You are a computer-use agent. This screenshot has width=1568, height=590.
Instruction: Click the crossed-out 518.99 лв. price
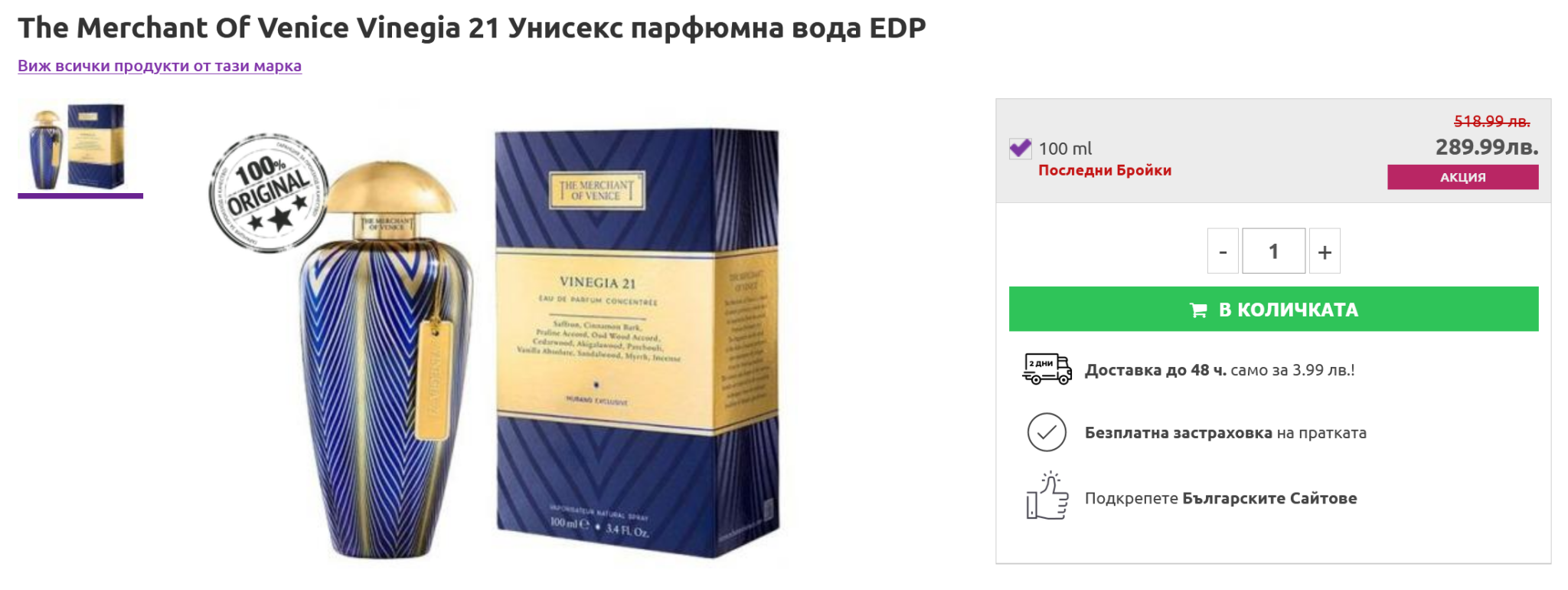coord(1491,121)
